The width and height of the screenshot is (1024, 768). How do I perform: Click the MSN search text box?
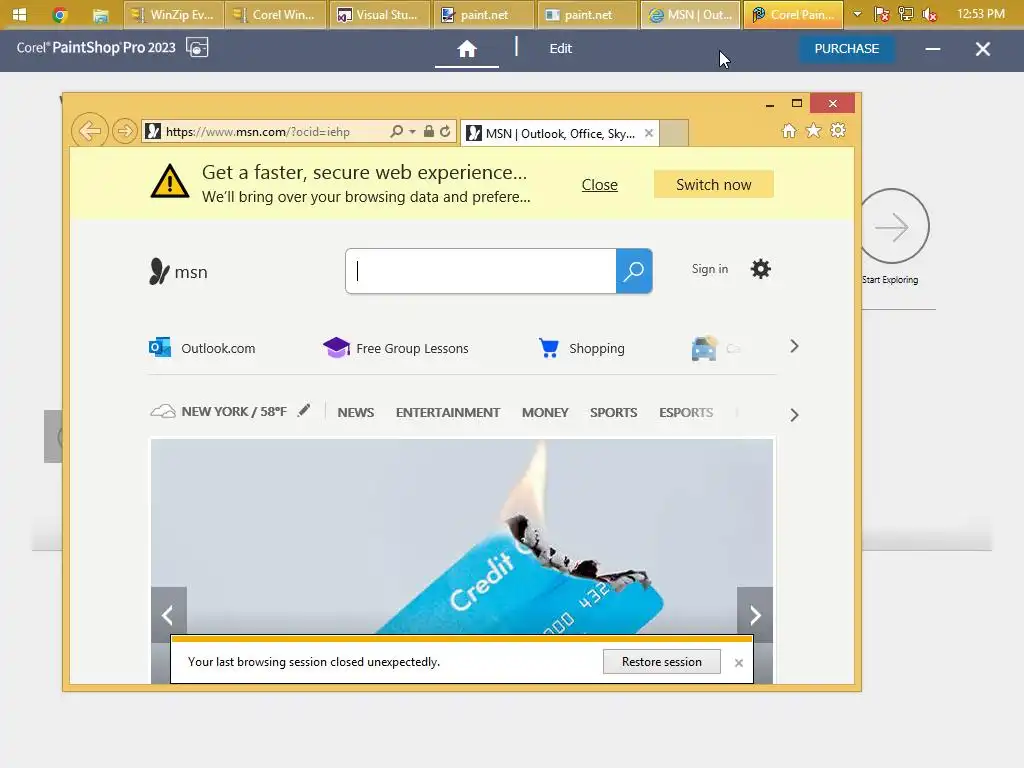(481, 271)
